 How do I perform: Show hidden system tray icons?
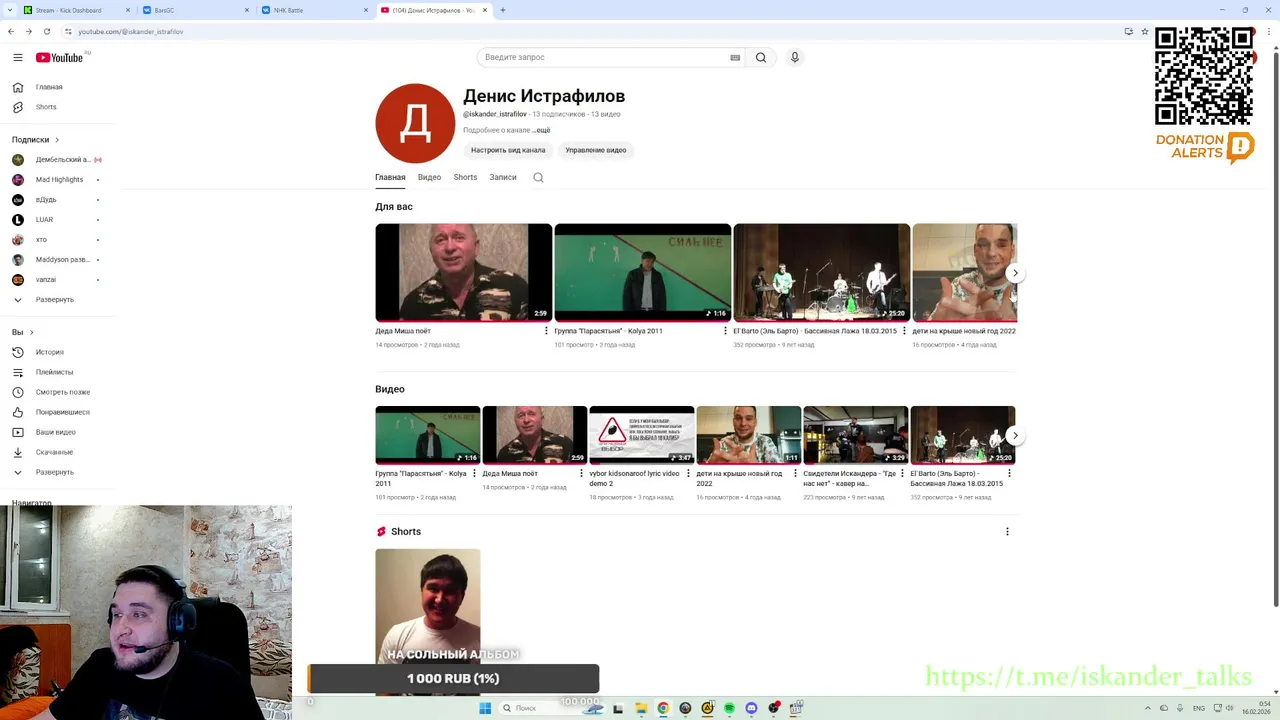[1147, 708]
